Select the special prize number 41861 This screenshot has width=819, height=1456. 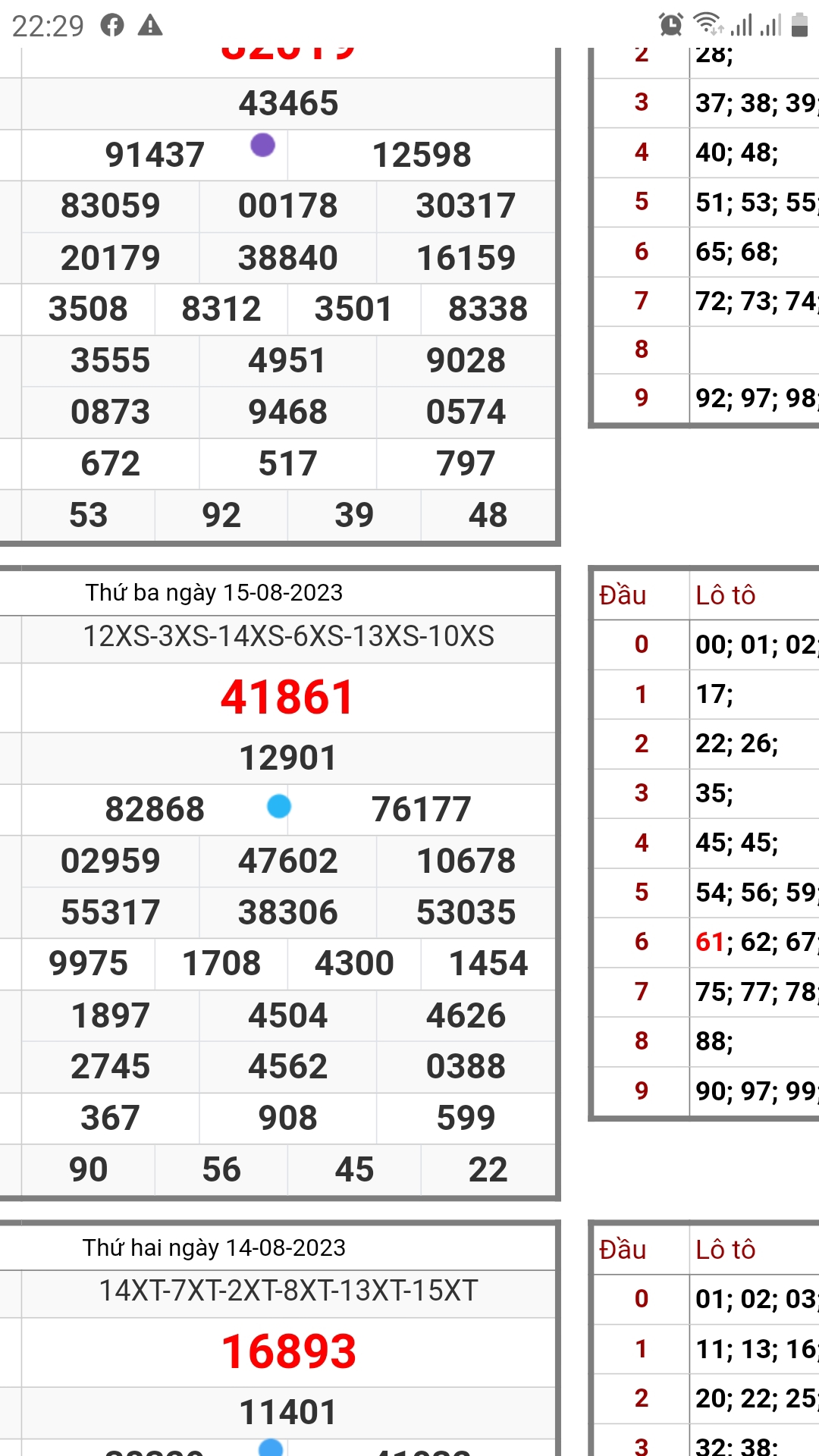click(x=288, y=697)
